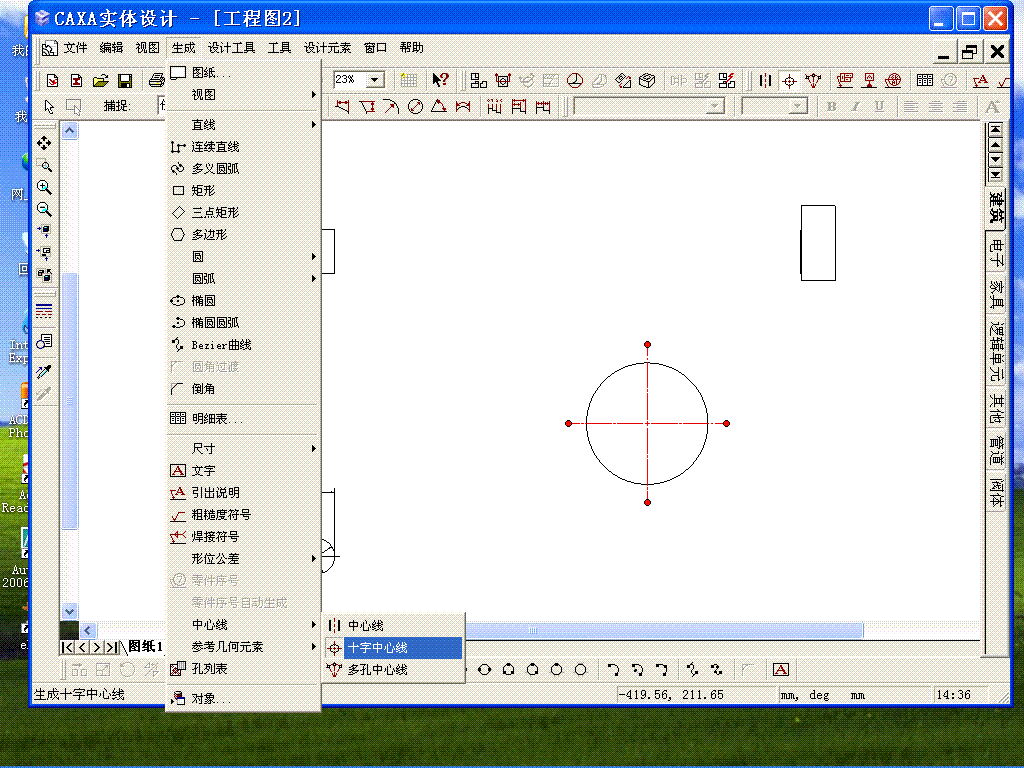
Task: Click the Print icon in toolbar
Action: click(x=157, y=80)
